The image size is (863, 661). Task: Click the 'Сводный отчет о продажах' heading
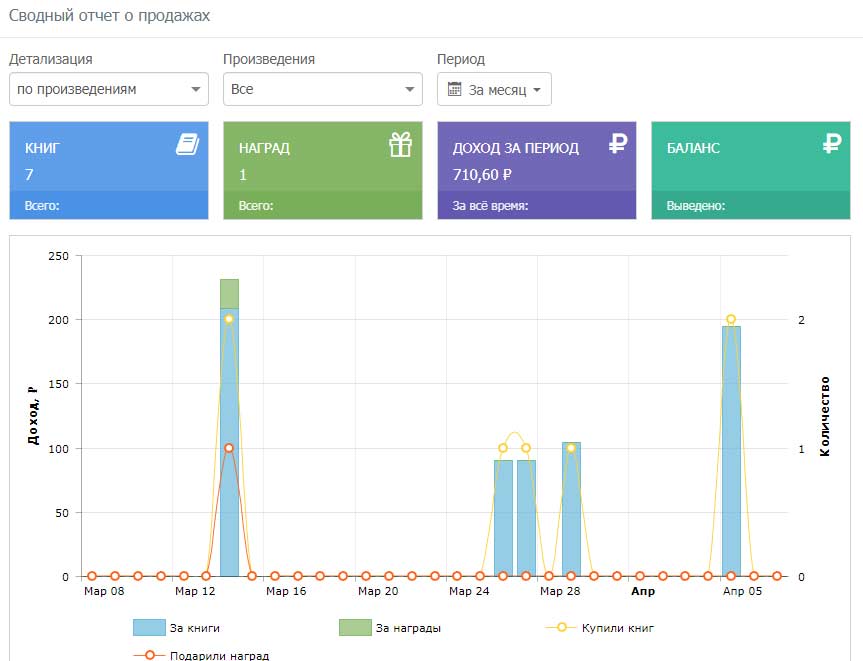point(110,15)
